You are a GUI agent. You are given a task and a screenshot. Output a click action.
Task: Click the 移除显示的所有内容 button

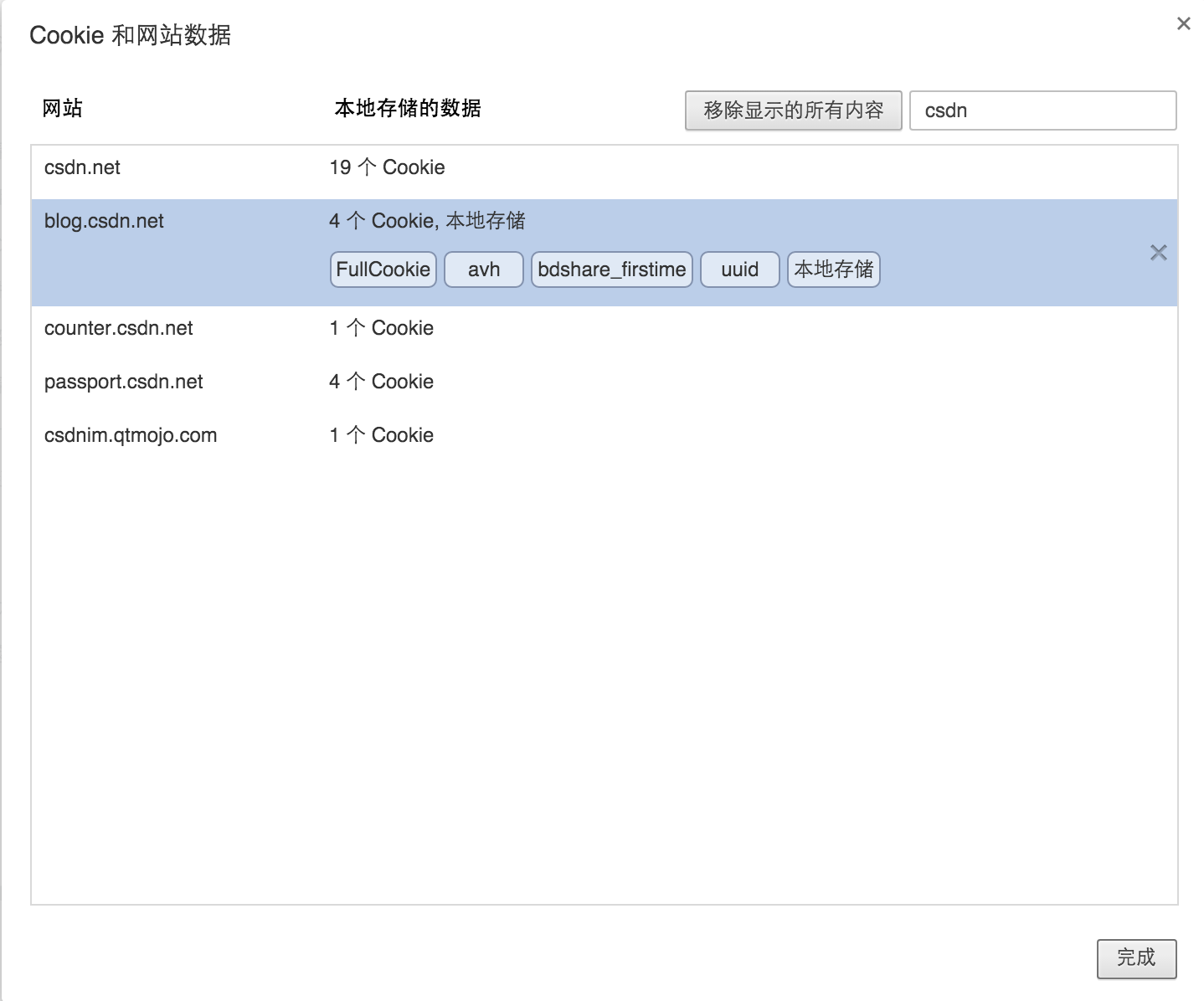pyautogui.click(x=793, y=110)
